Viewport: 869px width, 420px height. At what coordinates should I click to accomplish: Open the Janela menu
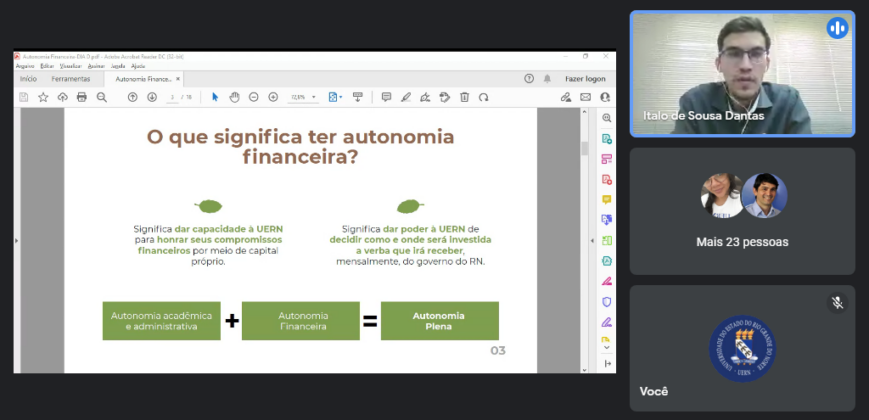tap(118, 66)
